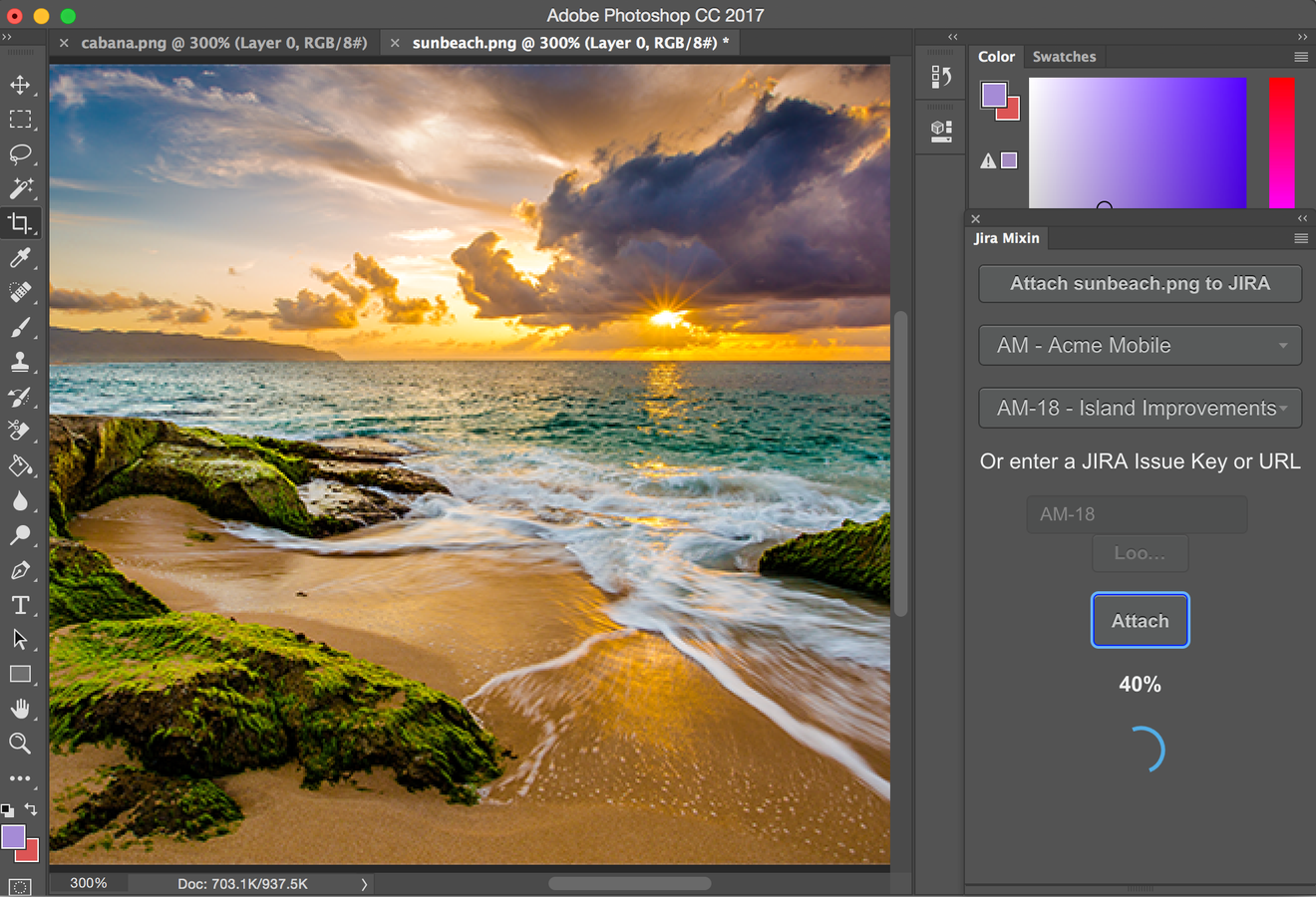Expand the tools panel double arrows
This screenshot has height=897, width=1316.
pyautogui.click(x=7, y=36)
